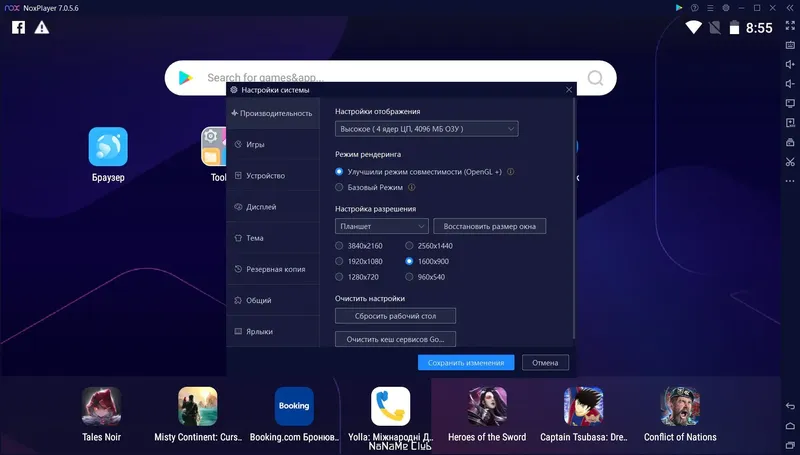Select 1600x900 resolution
Image resolution: width=800 pixels, height=455 pixels.
pyautogui.click(x=409, y=261)
